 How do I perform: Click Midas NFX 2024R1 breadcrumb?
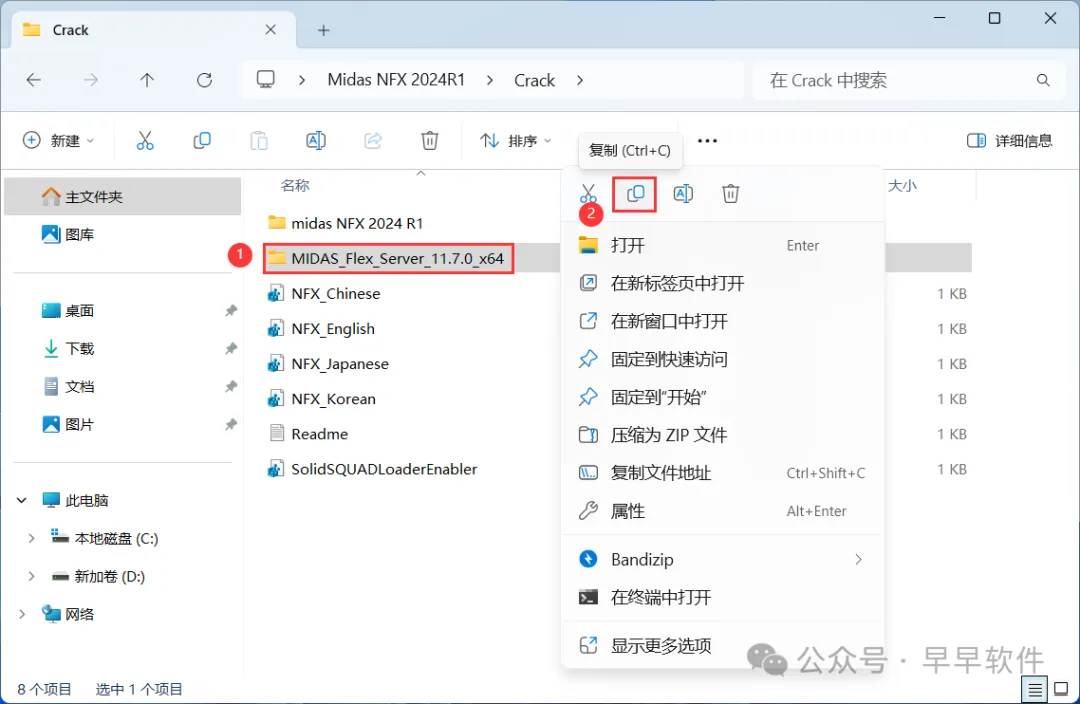(396, 80)
